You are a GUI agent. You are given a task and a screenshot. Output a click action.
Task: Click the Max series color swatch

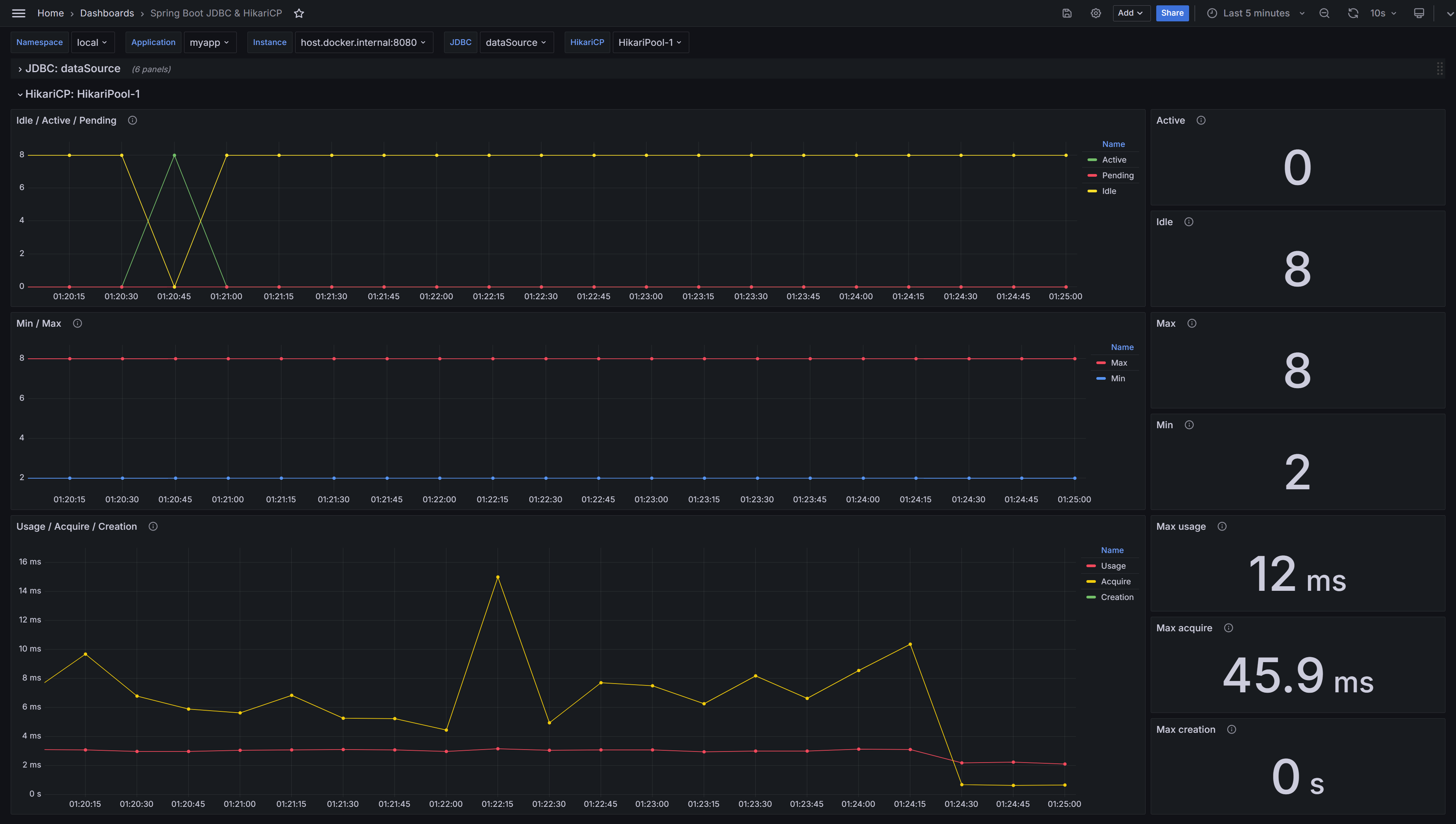1100,363
